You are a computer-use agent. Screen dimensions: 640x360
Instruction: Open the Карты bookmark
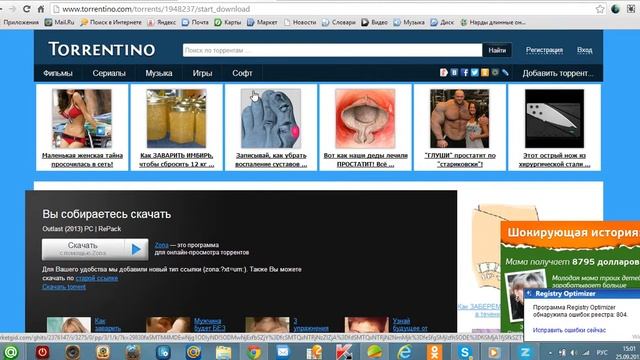click(x=228, y=22)
